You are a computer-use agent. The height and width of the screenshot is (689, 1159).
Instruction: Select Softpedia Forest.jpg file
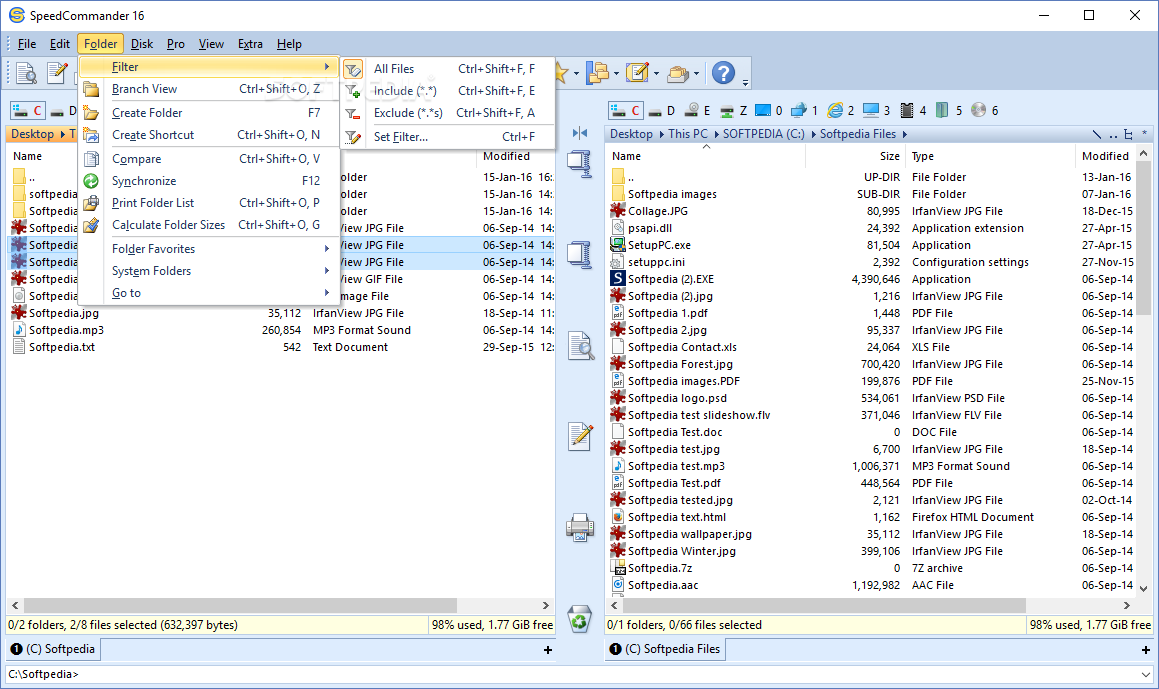pyautogui.click(x=680, y=364)
